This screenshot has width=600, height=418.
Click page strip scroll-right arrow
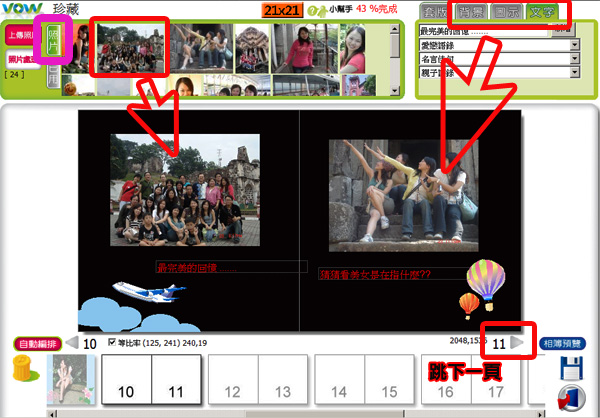tap(541, 414)
